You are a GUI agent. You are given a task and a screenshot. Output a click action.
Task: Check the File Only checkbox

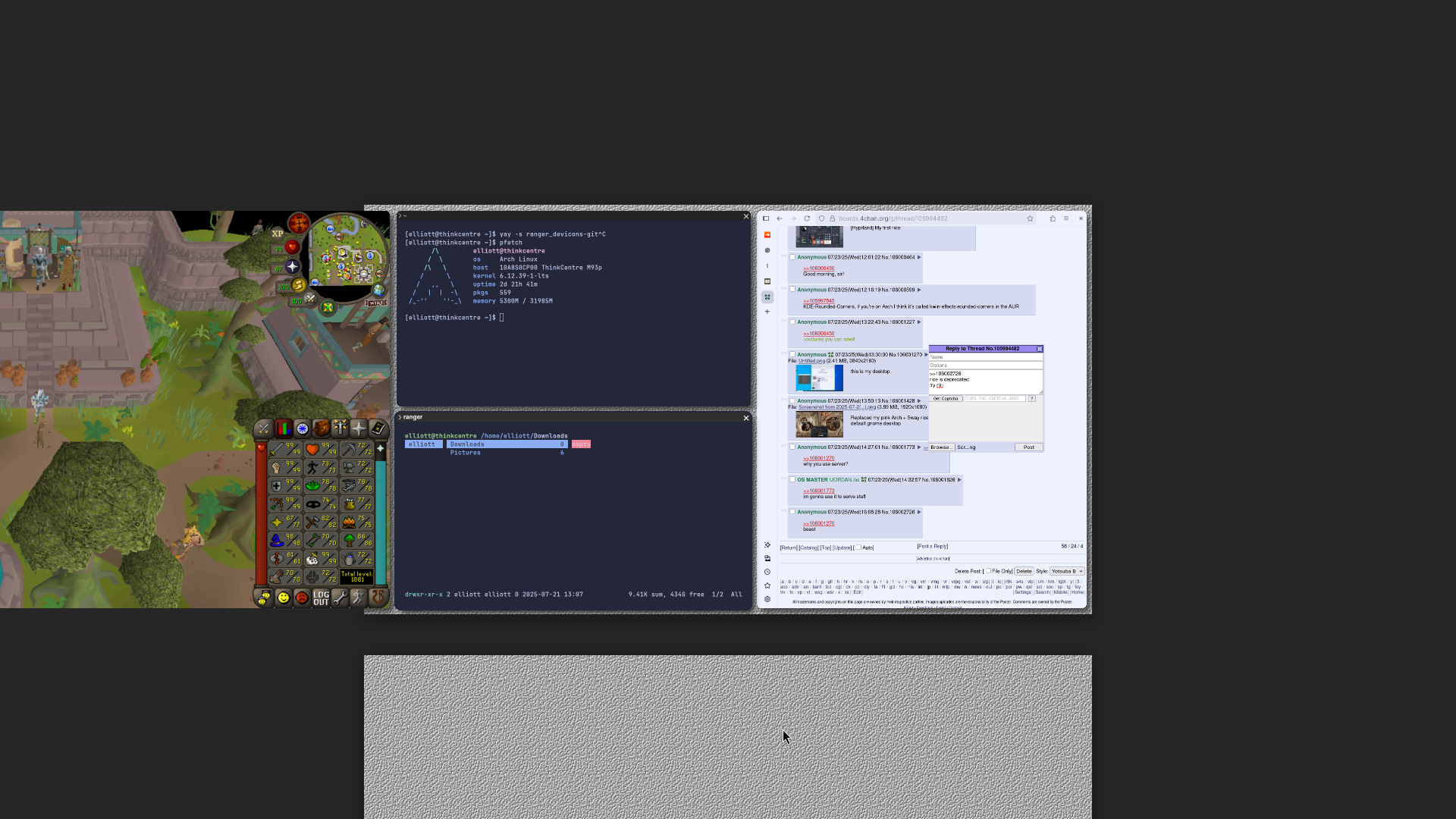click(988, 571)
